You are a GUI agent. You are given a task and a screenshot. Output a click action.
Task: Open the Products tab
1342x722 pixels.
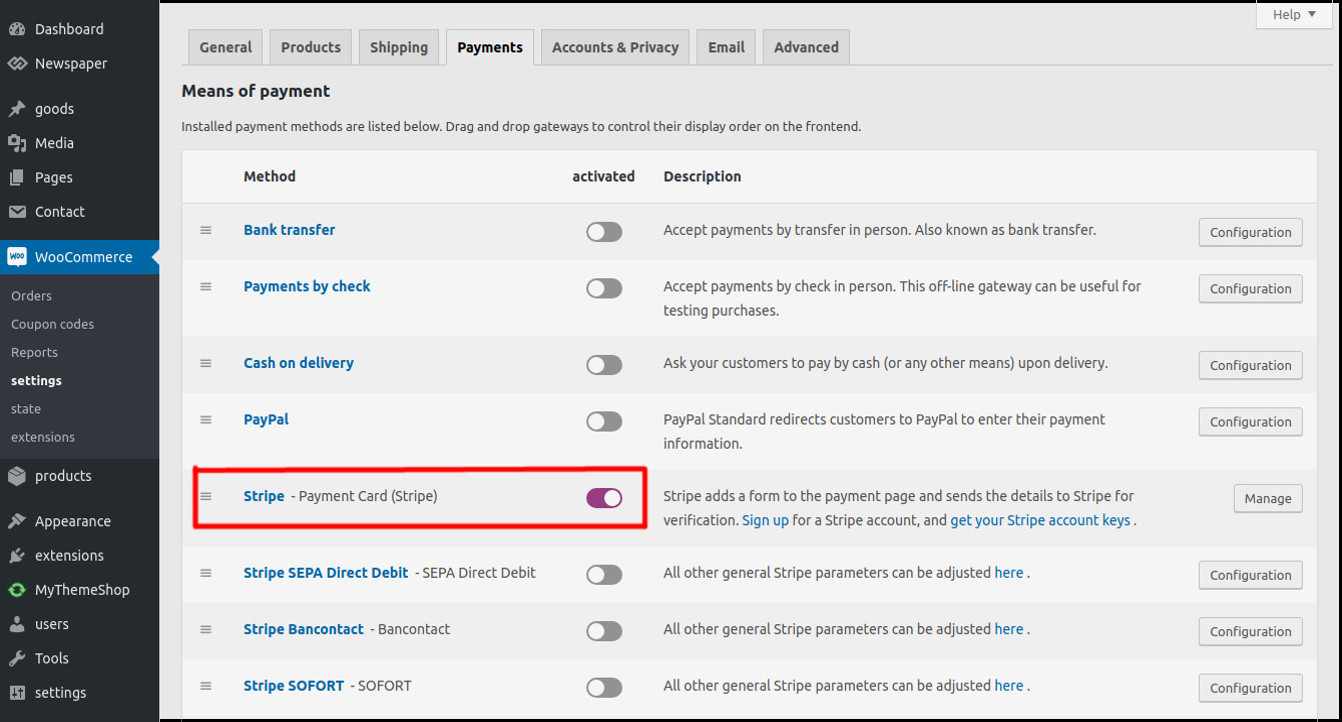tap(311, 47)
